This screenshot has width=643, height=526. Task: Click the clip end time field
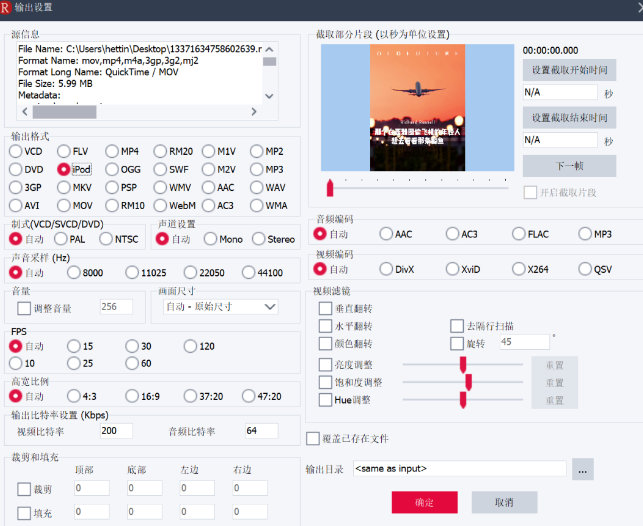560,140
